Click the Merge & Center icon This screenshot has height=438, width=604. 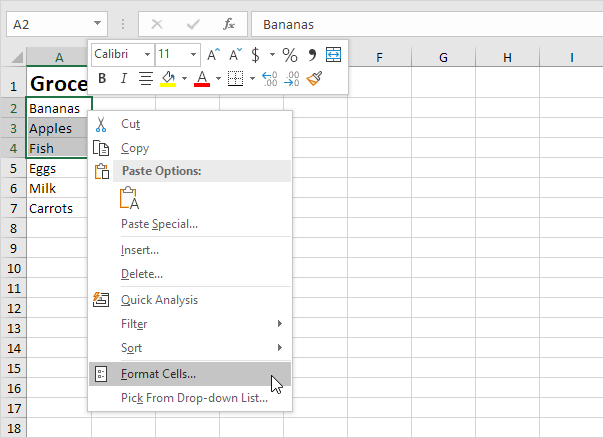tap(333, 54)
